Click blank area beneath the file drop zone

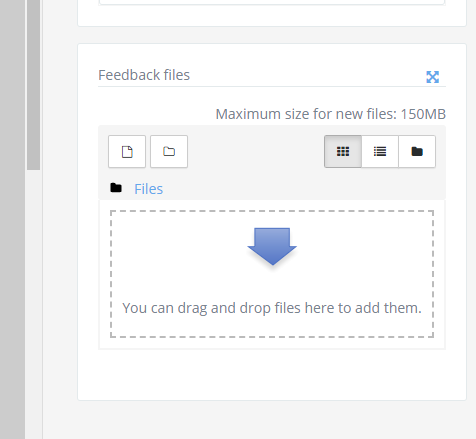272,373
